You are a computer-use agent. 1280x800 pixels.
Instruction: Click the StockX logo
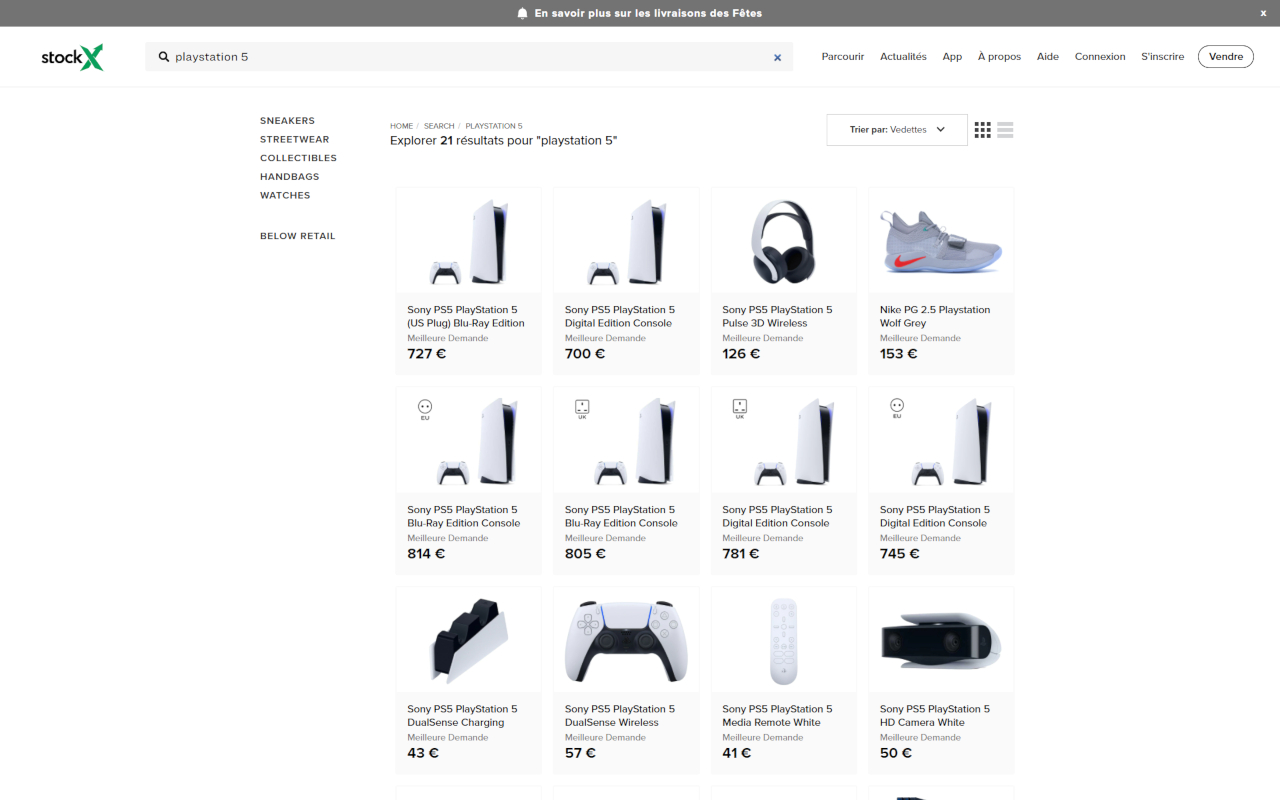(72, 57)
